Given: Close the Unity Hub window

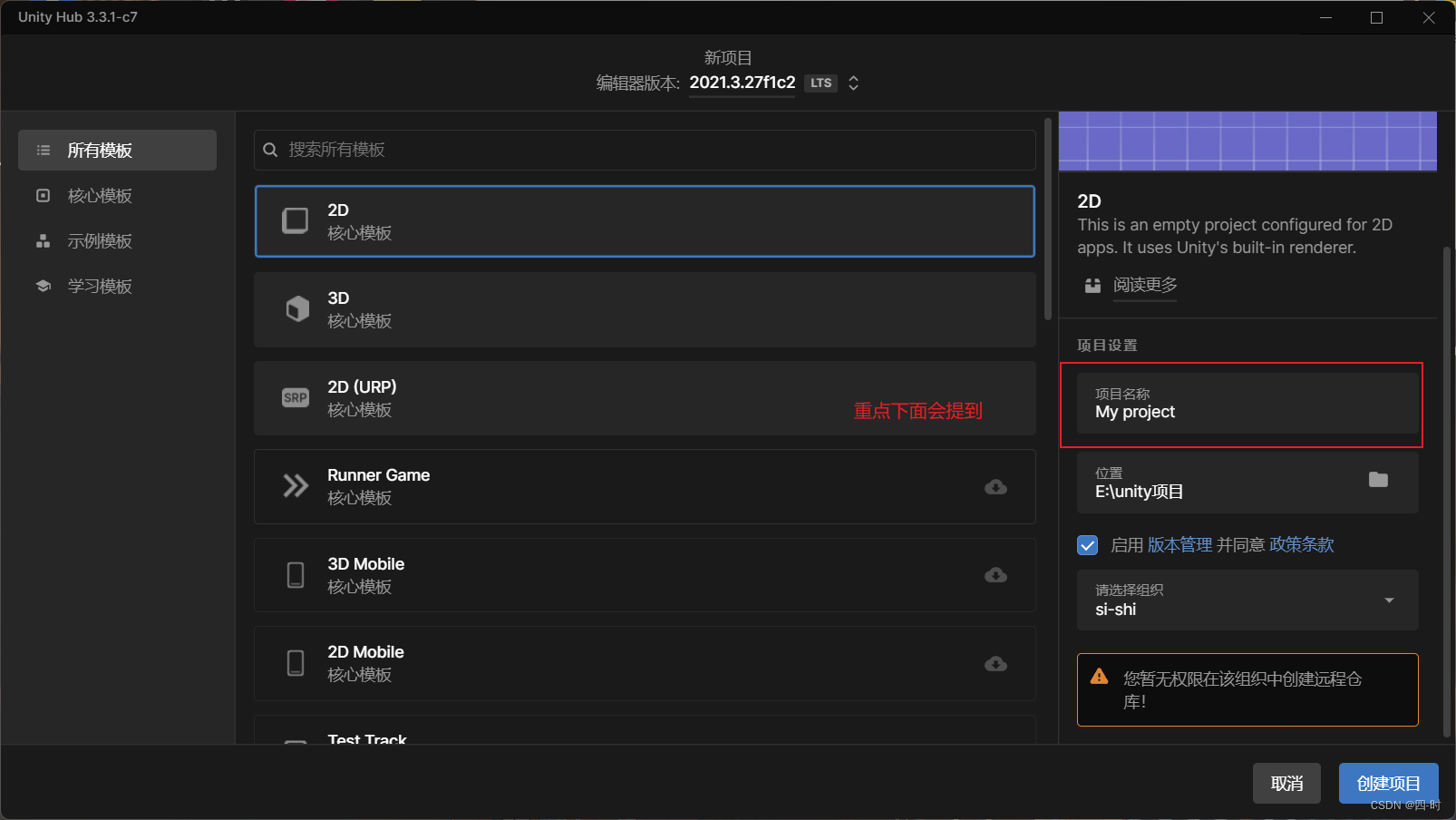Looking at the screenshot, I should coord(1429,17).
